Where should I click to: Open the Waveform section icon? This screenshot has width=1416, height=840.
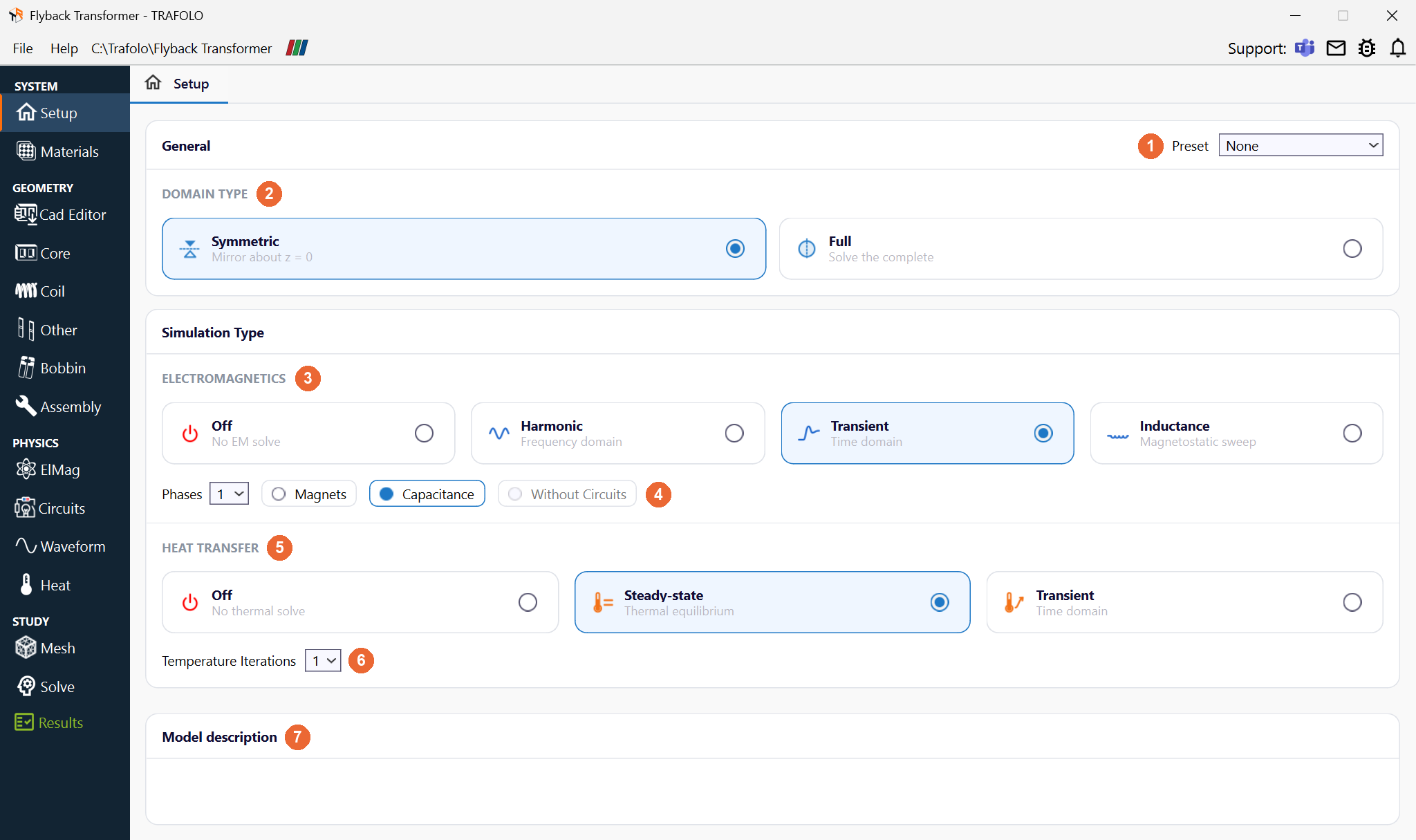pyautogui.click(x=26, y=546)
